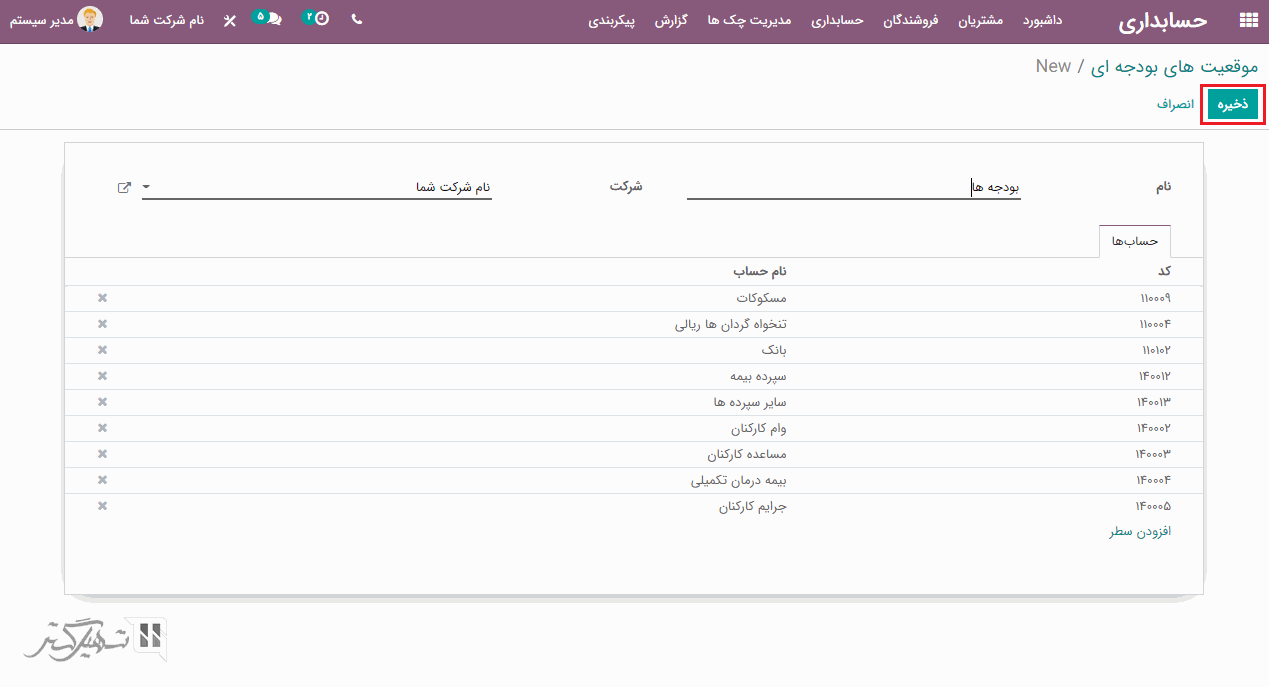Click account name سایر سپرده ها

(750, 402)
